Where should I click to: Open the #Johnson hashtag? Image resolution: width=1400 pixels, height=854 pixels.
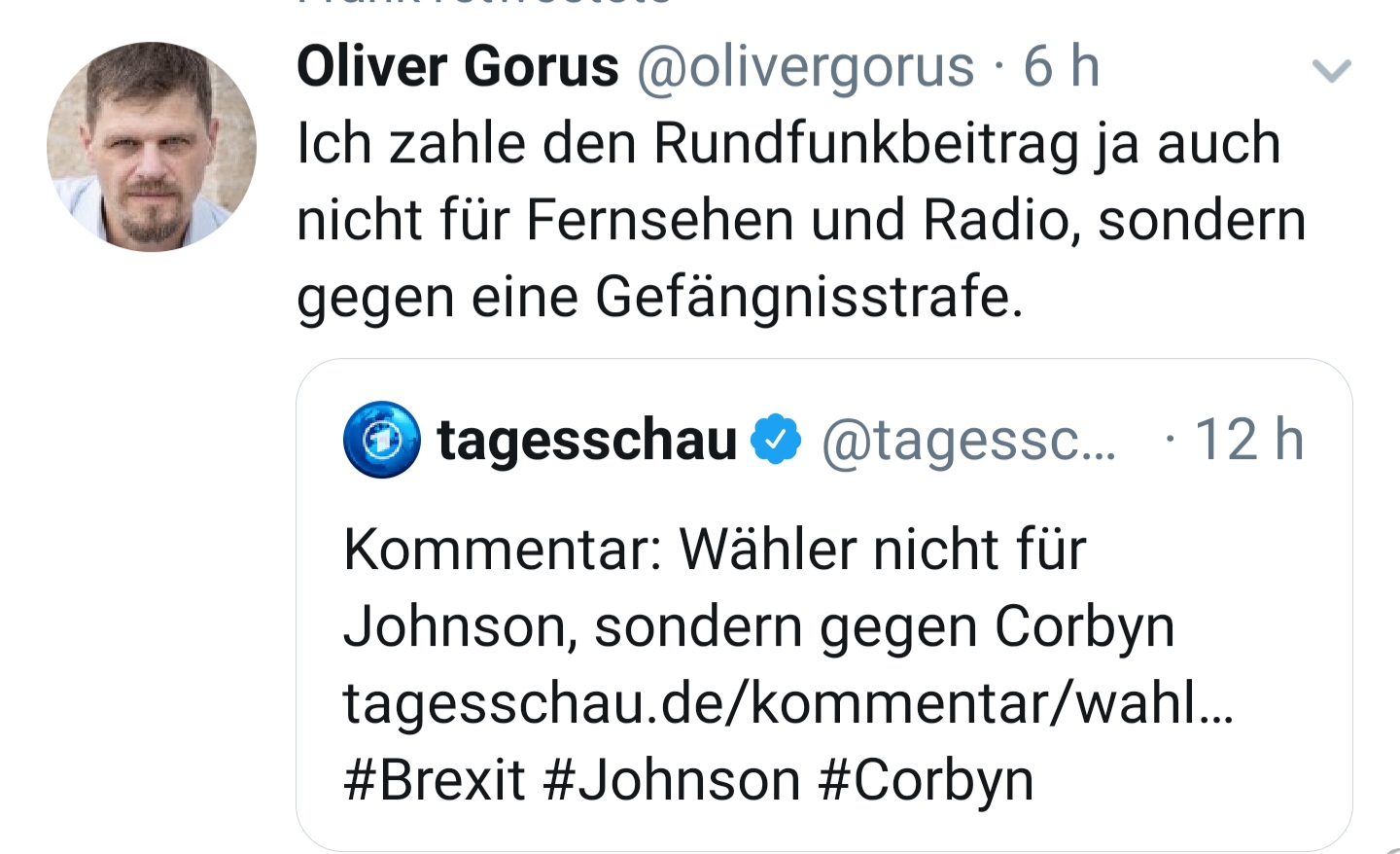(x=672, y=780)
